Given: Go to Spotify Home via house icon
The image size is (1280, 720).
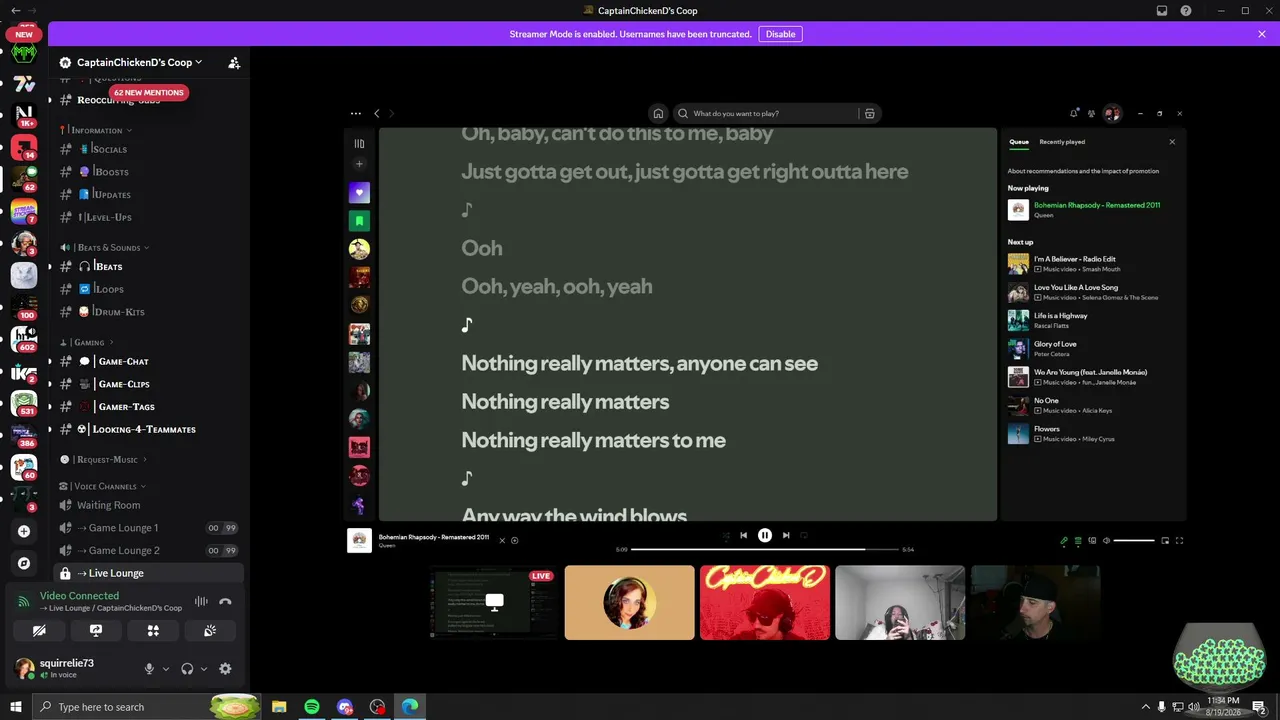Looking at the screenshot, I should 658,114.
